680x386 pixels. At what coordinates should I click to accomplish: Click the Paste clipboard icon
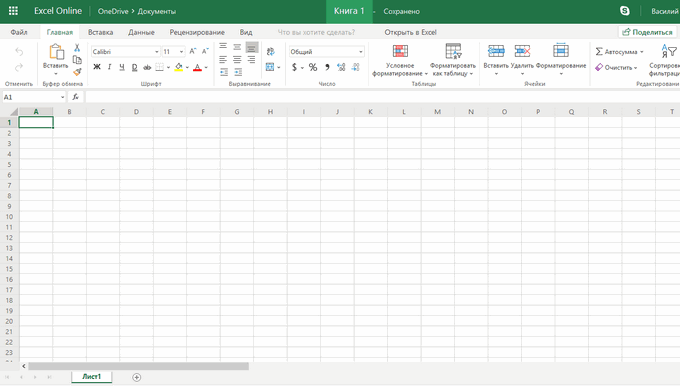point(56,52)
